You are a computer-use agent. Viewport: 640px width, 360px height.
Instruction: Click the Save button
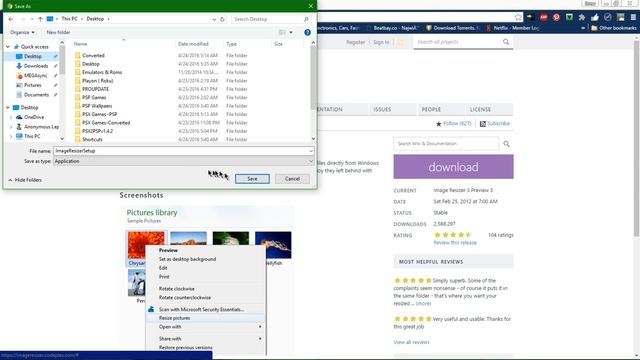point(252,179)
